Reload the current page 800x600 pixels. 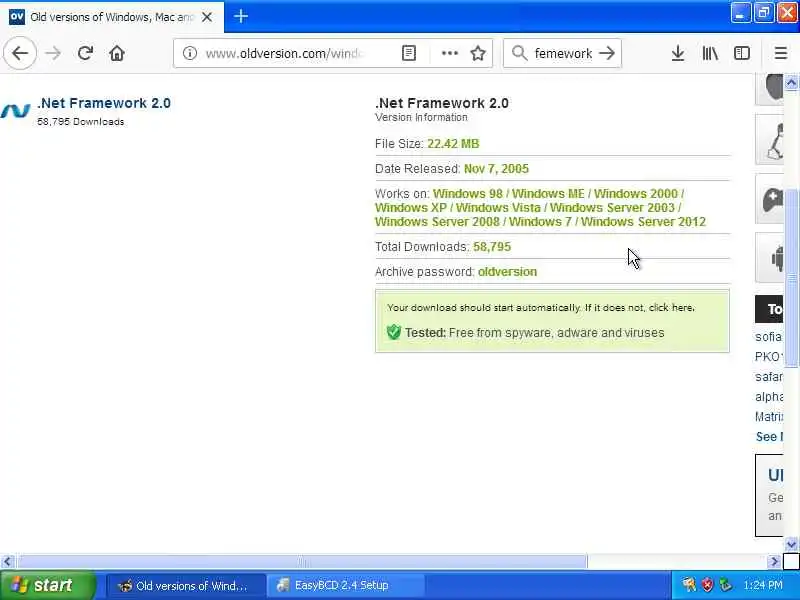click(x=85, y=53)
